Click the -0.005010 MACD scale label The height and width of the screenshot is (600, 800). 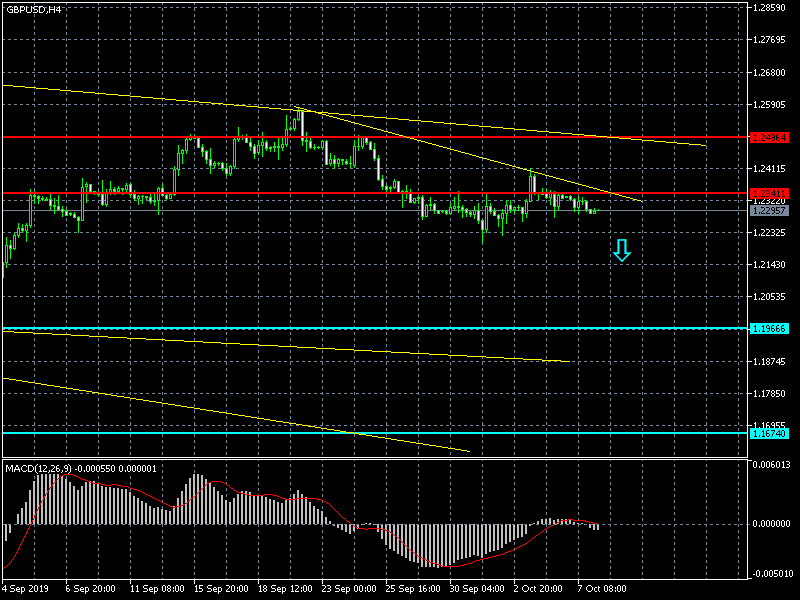[x=773, y=574]
